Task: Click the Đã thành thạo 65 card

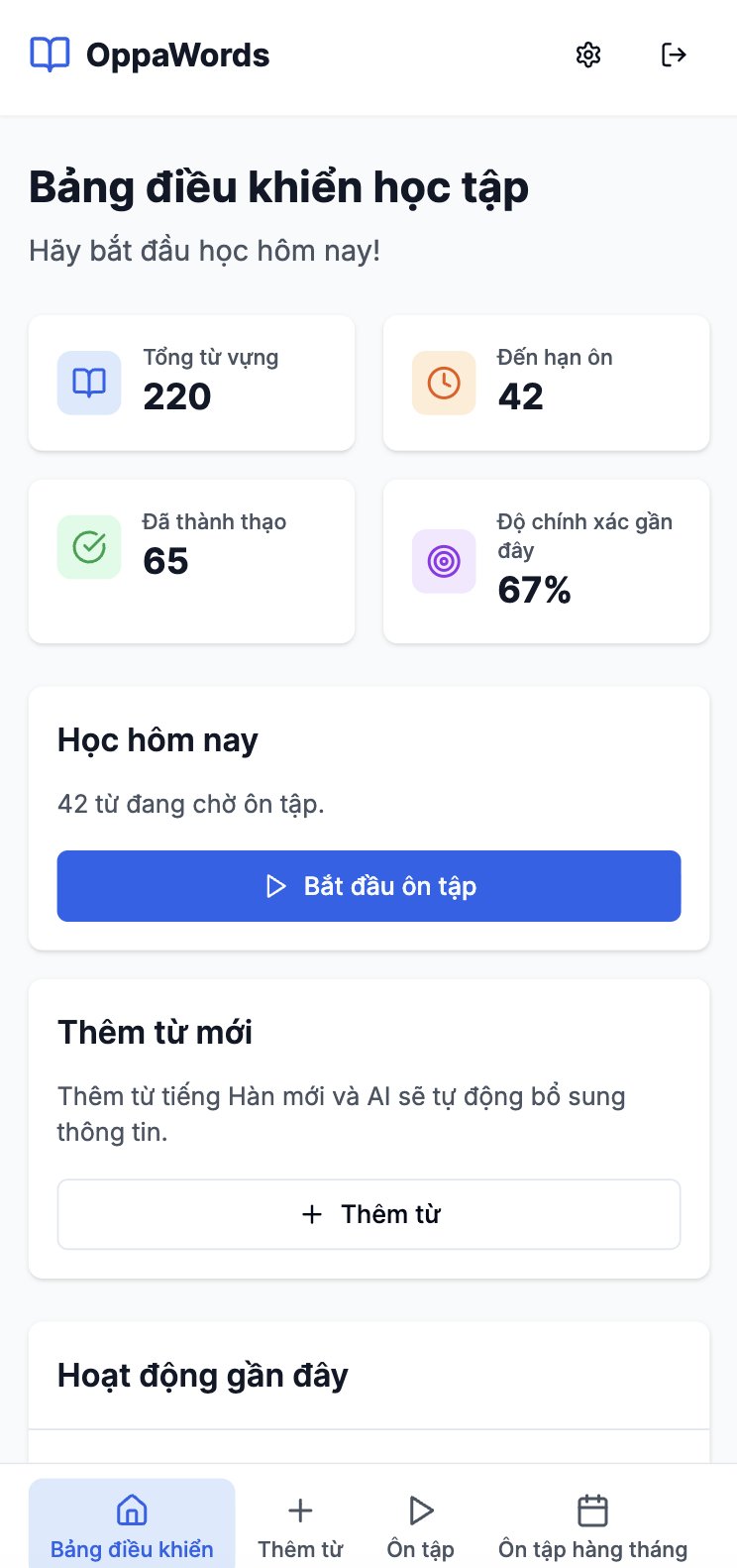Action: click(x=192, y=562)
